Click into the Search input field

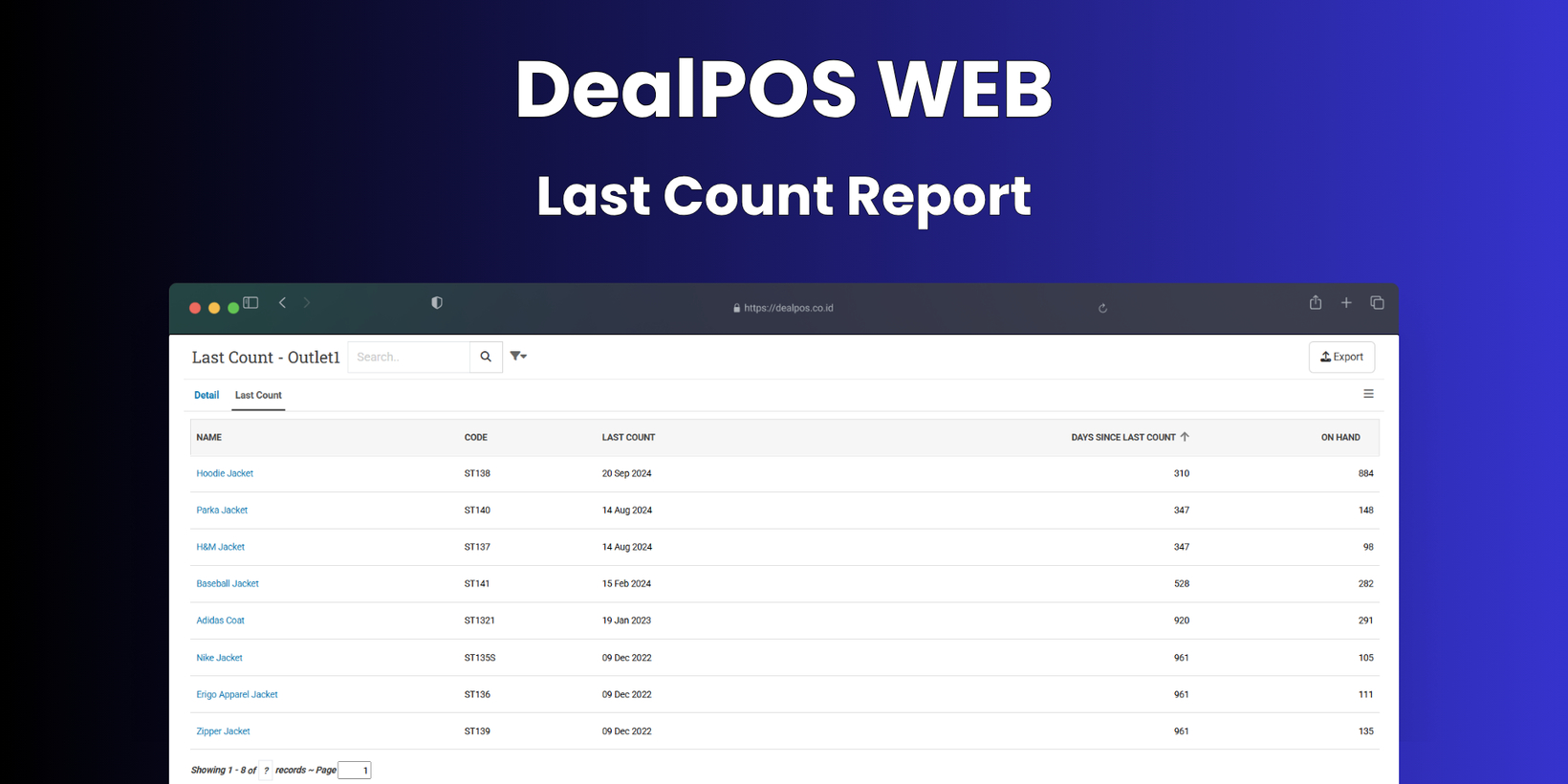coord(409,357)
